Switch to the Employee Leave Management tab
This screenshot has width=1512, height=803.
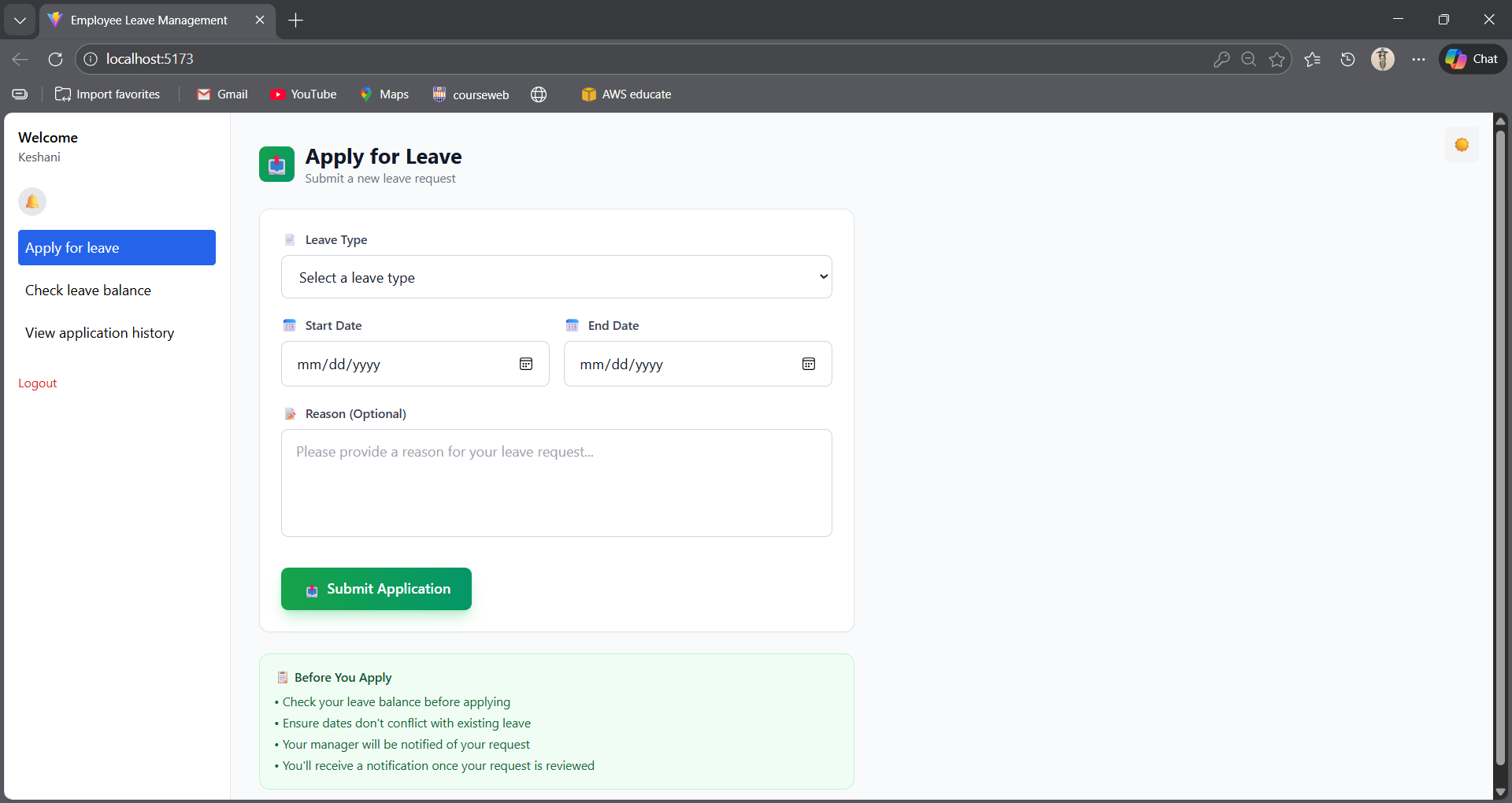[x=148, y=20]
